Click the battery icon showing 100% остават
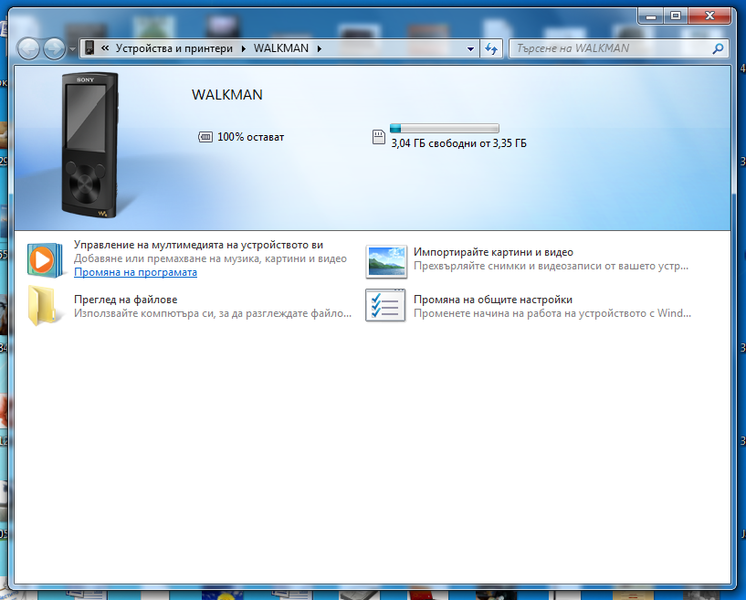 coord(206,137)
